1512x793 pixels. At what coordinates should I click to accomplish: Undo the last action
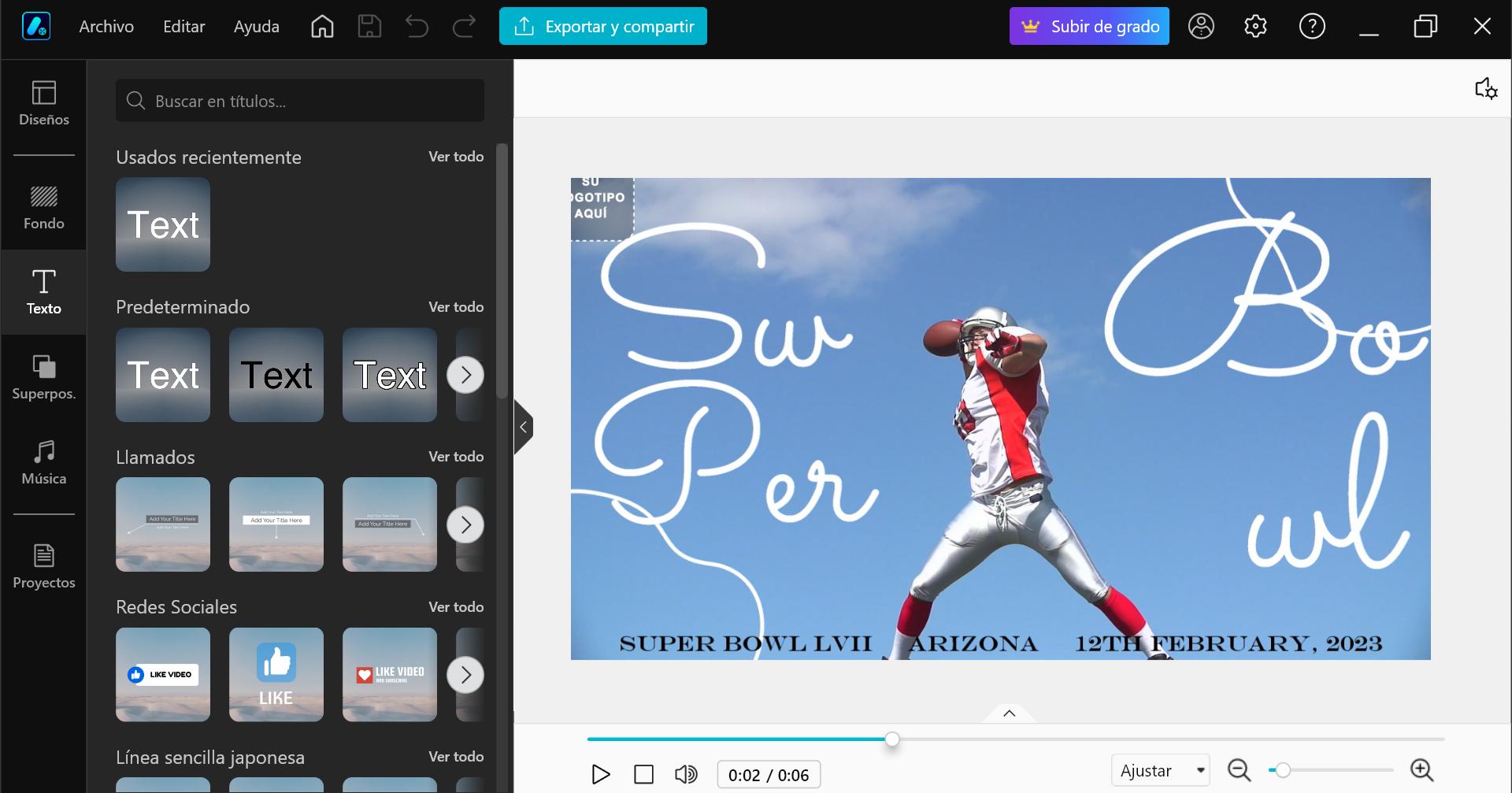(x=417, y=26)
